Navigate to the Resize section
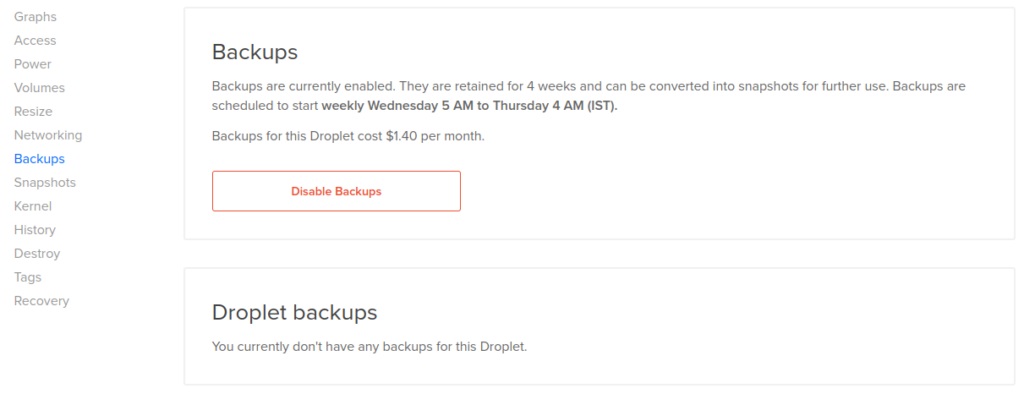Viewport: 1024px width, 394px height. pos(33,112)
